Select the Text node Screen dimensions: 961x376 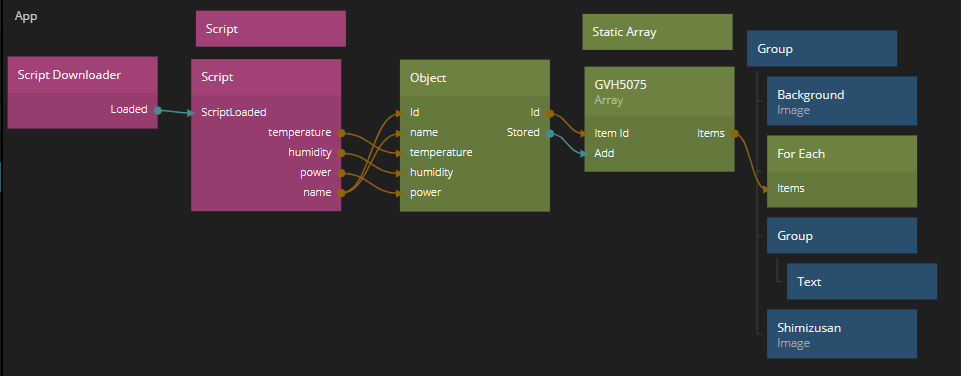[x=862, y=282]
